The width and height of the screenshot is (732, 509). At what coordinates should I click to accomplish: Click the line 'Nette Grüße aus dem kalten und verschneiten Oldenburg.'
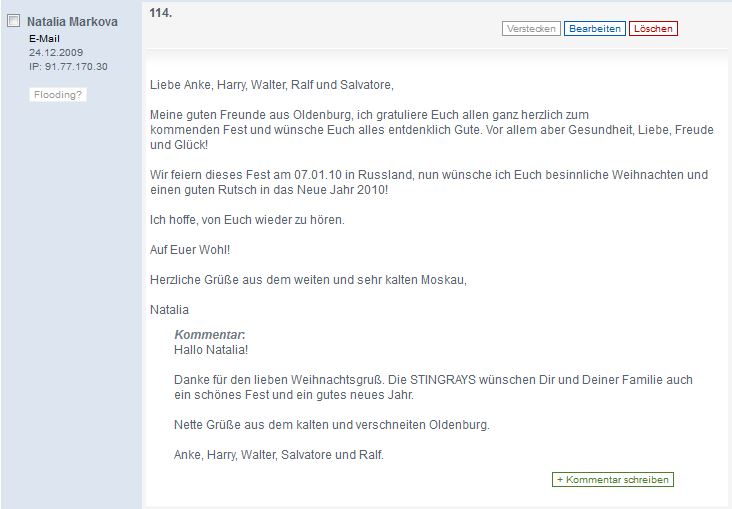pyautogui.click(x=331, y=425)
